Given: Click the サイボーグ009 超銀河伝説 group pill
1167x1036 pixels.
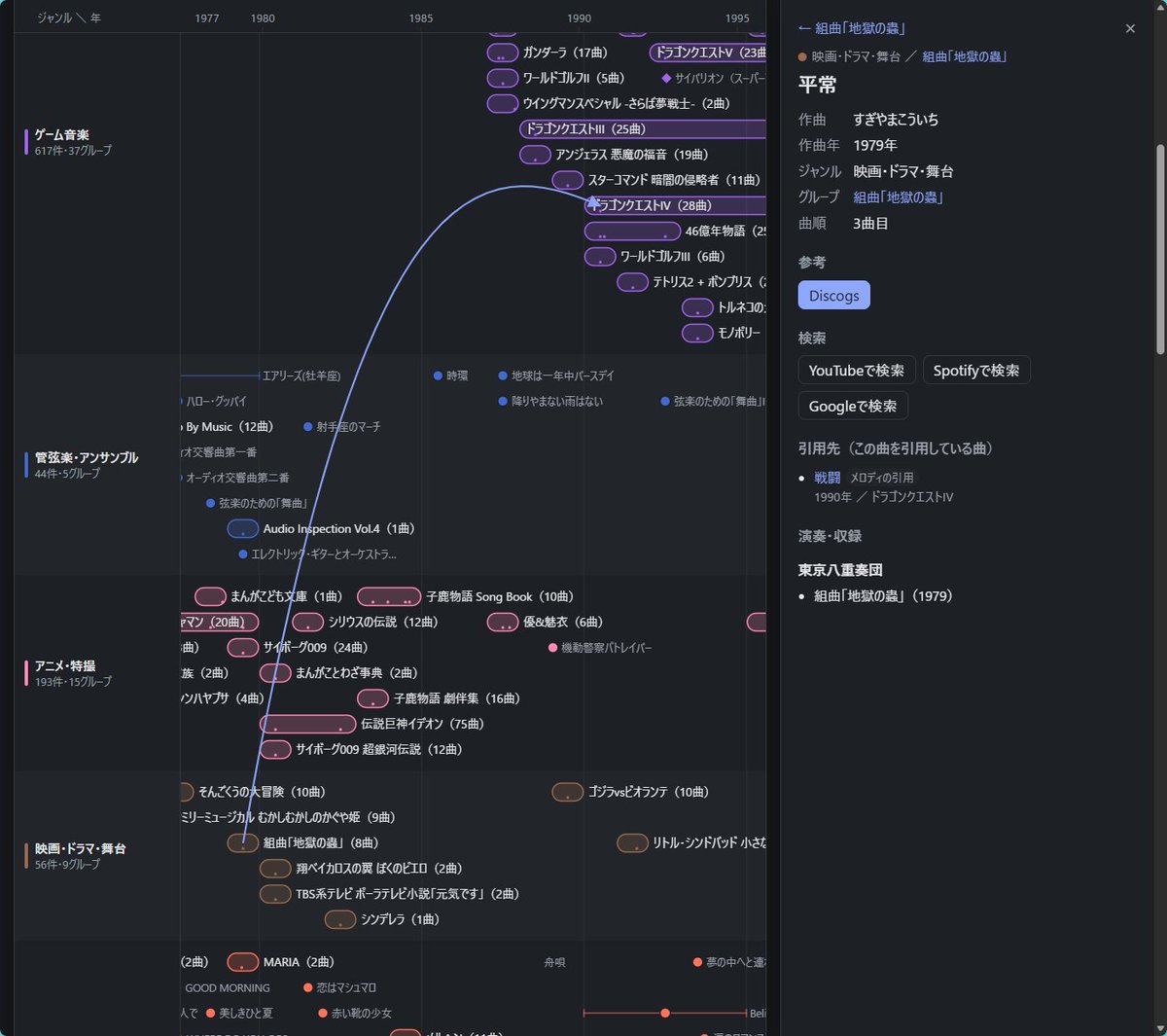Looking at the screenshot, I should 275,750.
